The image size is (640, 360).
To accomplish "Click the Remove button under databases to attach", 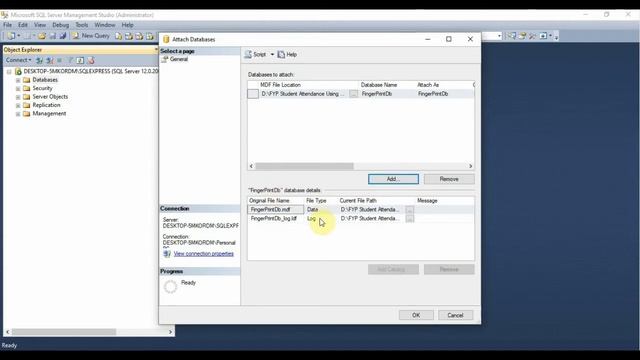I will (x=449, y=179).
